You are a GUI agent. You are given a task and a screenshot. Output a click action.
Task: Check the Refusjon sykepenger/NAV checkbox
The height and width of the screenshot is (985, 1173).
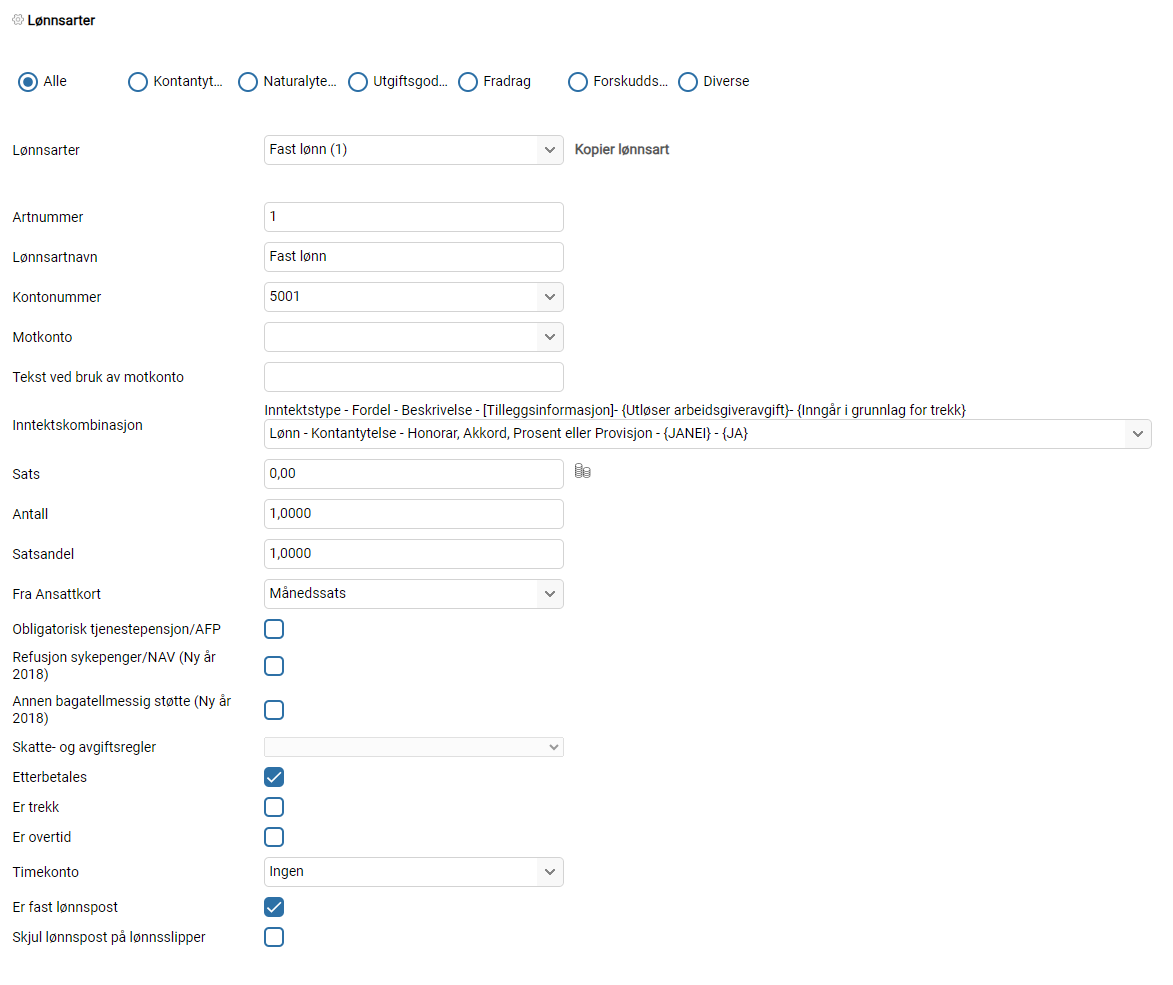274,666
